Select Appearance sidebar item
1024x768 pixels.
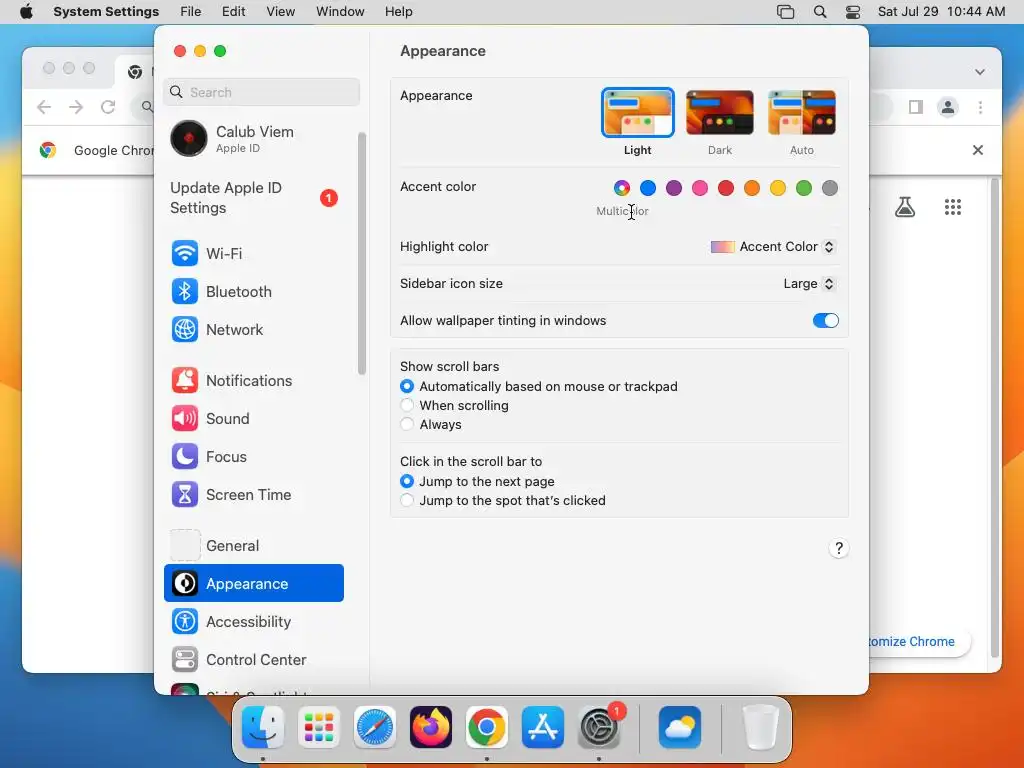(x=253, y=583)
